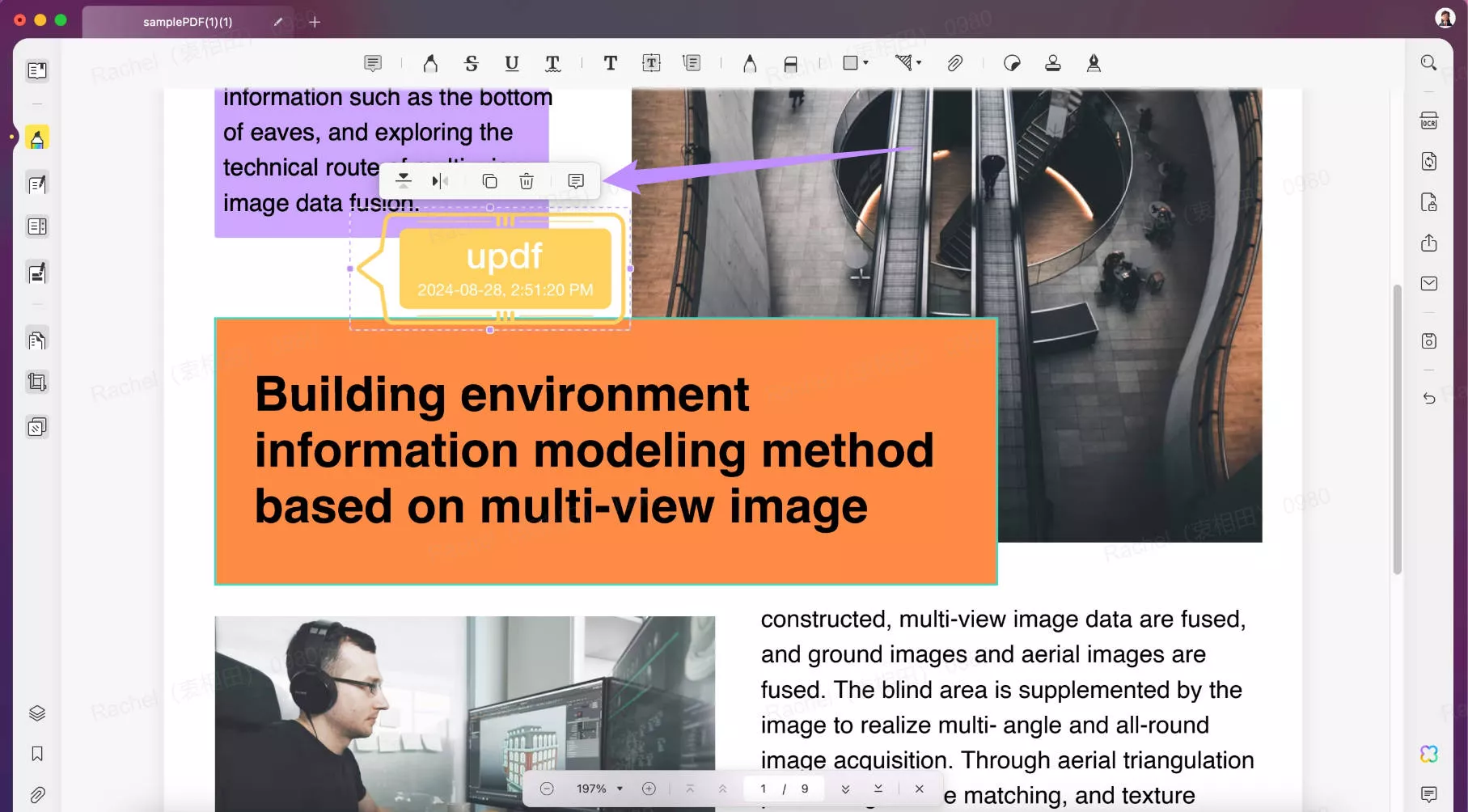Screen dimensions: 1468x812
Task: Open the 197% zoom level dropdown
Action: [x=600, y=789]
